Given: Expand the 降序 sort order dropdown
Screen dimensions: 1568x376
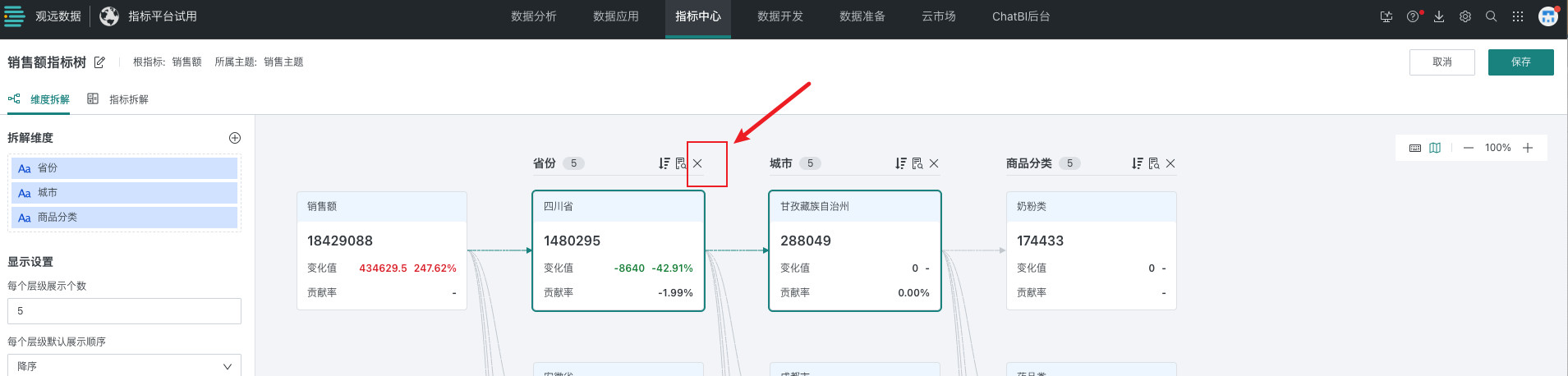Looking at the screenshot, I should pos(124,366).
